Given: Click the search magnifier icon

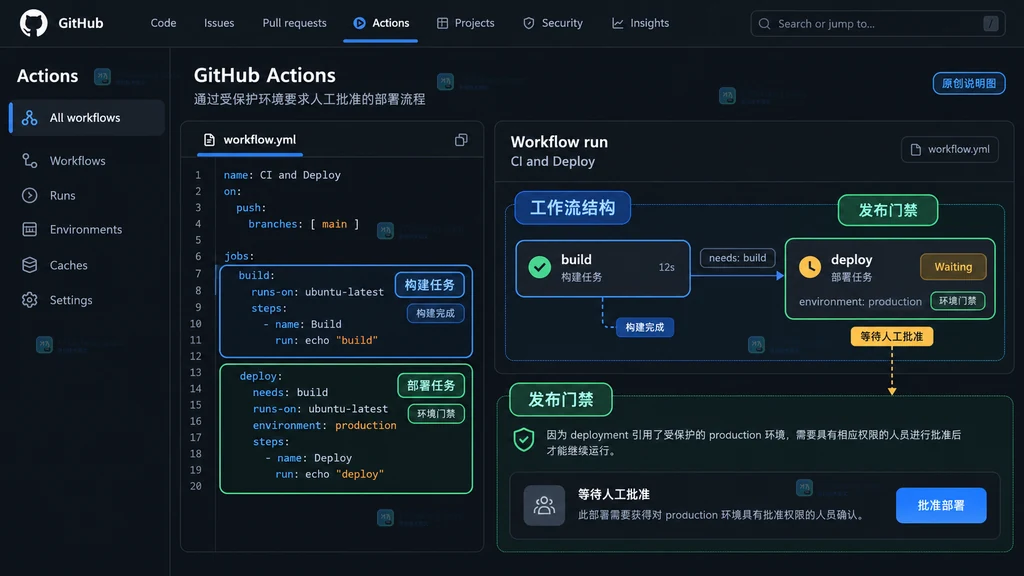Looking at the screenshot, I should 764,24.
